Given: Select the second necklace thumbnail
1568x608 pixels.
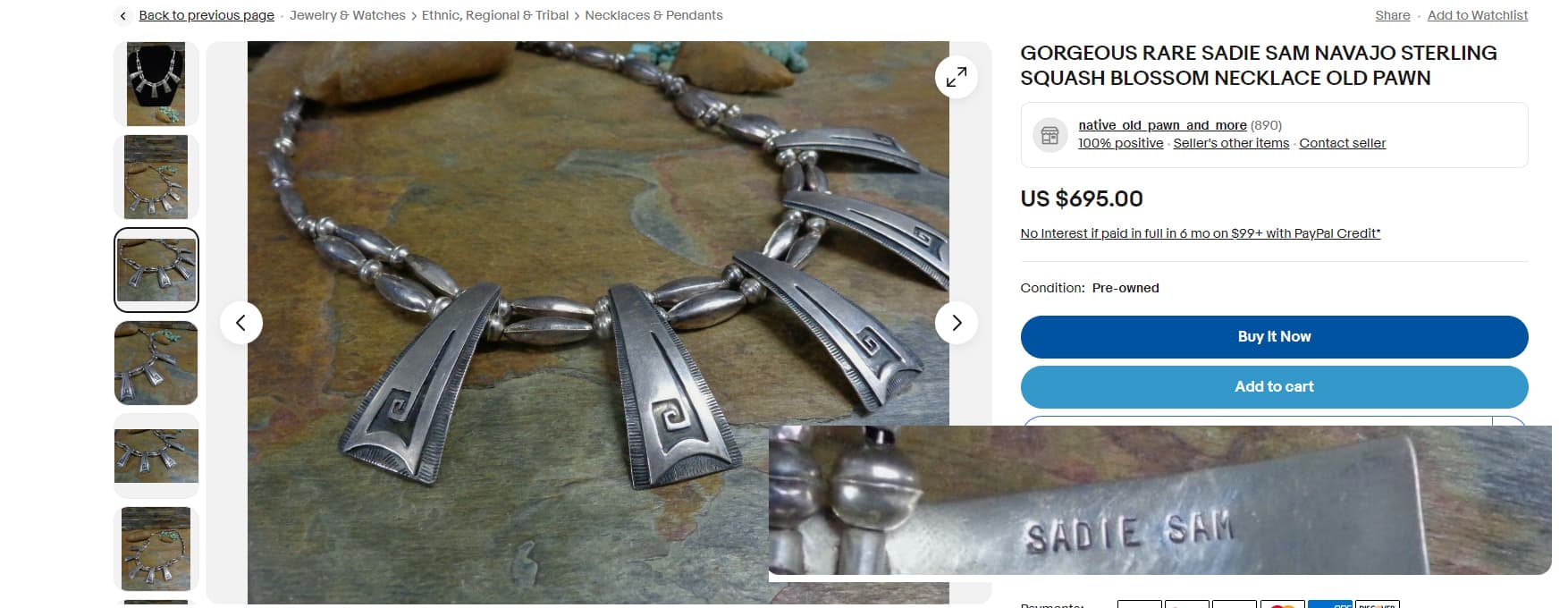Looking at the screenshot, I should (x=156, y=177).
